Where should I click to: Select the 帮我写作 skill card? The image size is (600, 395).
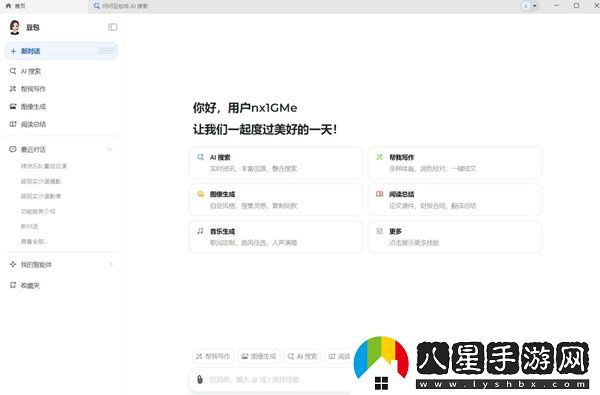pos(455,163)
